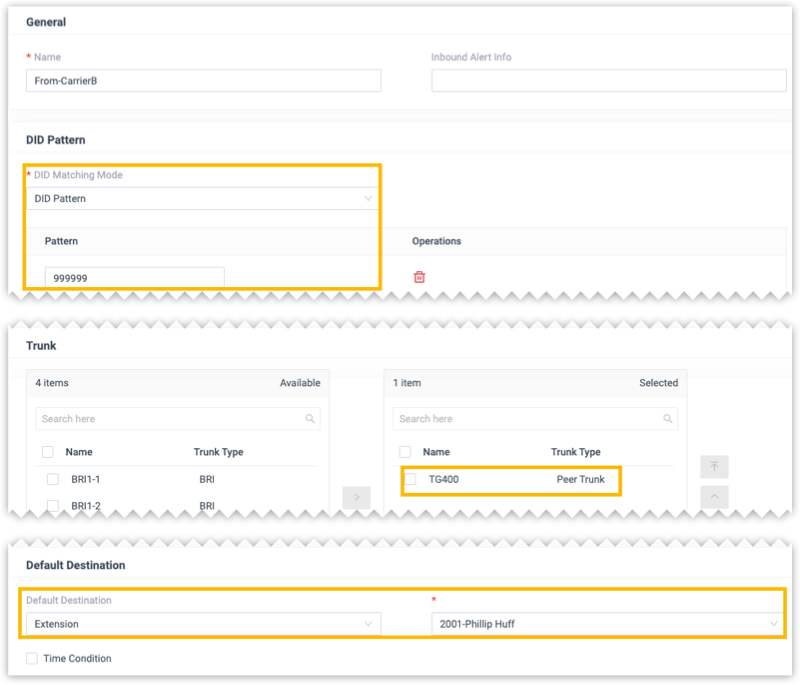Image resolution: width=800 pixels, height=685 pixels.
Task: Focus the Selected trunks search box
Action: click(x=525, y=419)
